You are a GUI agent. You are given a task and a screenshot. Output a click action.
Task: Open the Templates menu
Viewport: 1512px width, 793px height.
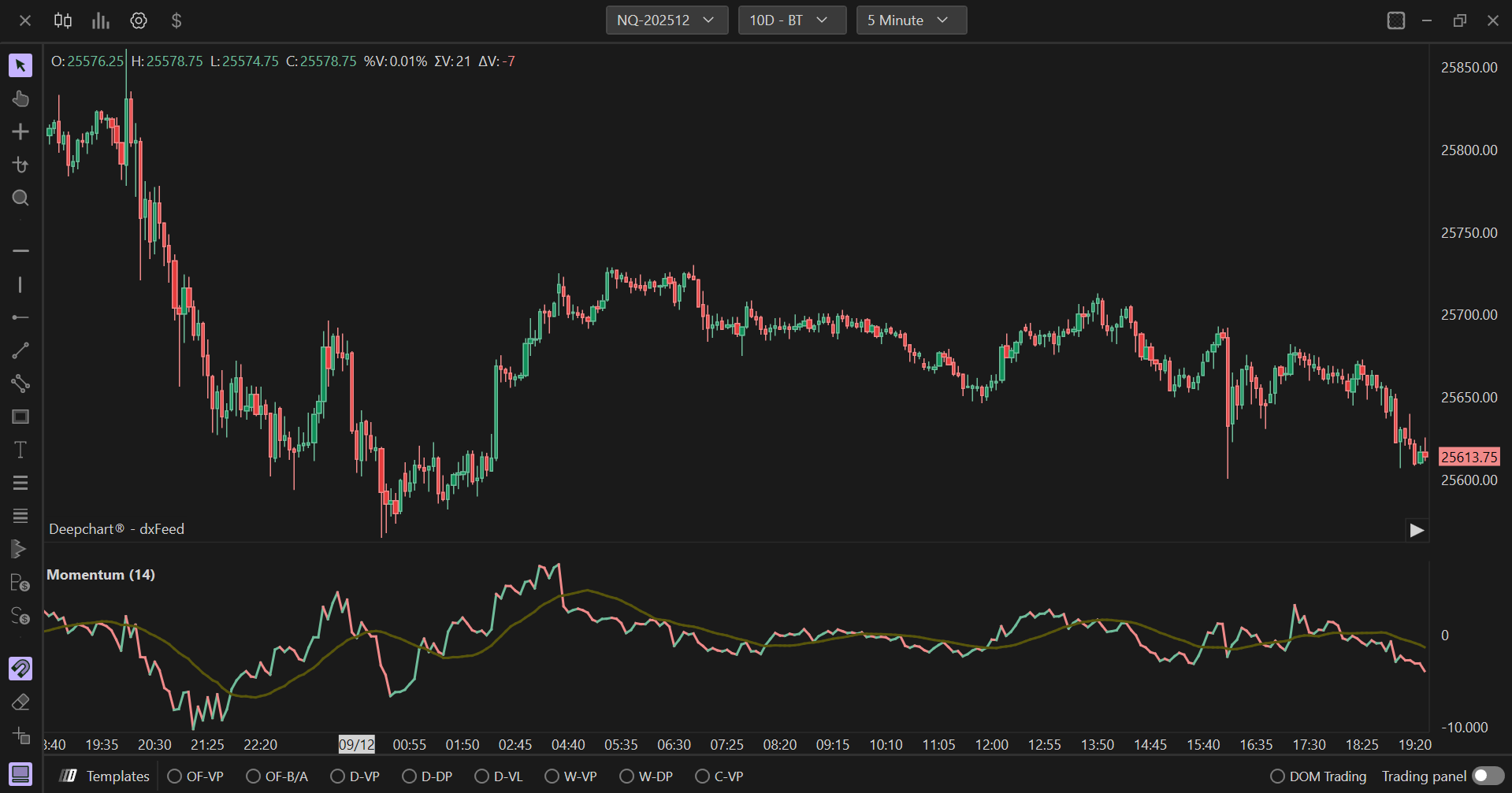click(106, 776)
